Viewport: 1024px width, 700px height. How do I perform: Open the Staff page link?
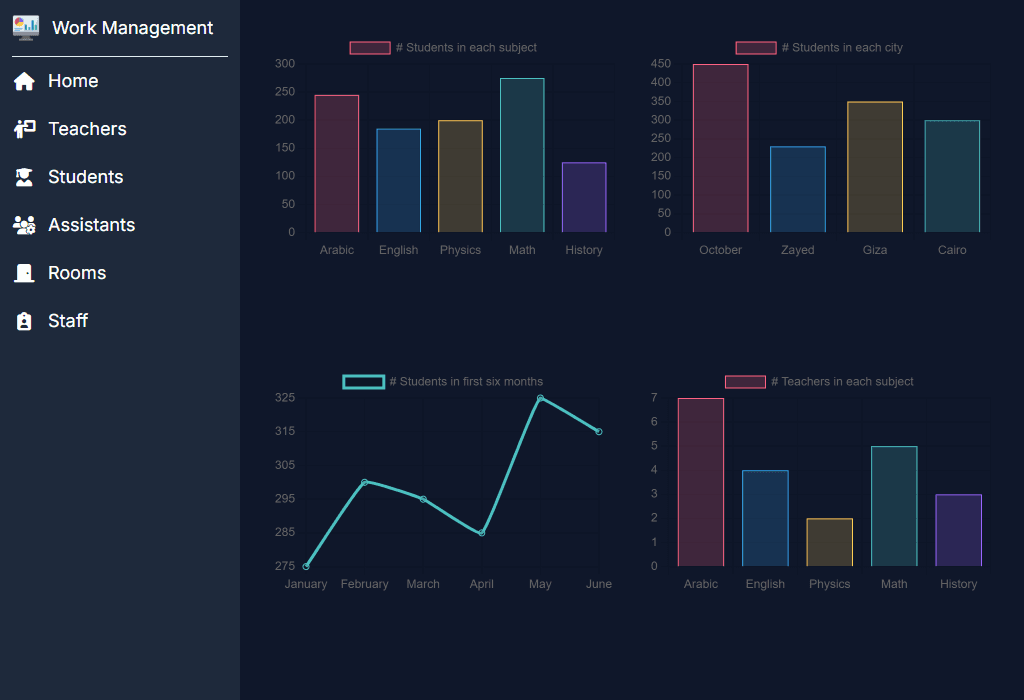pos(68,320)
